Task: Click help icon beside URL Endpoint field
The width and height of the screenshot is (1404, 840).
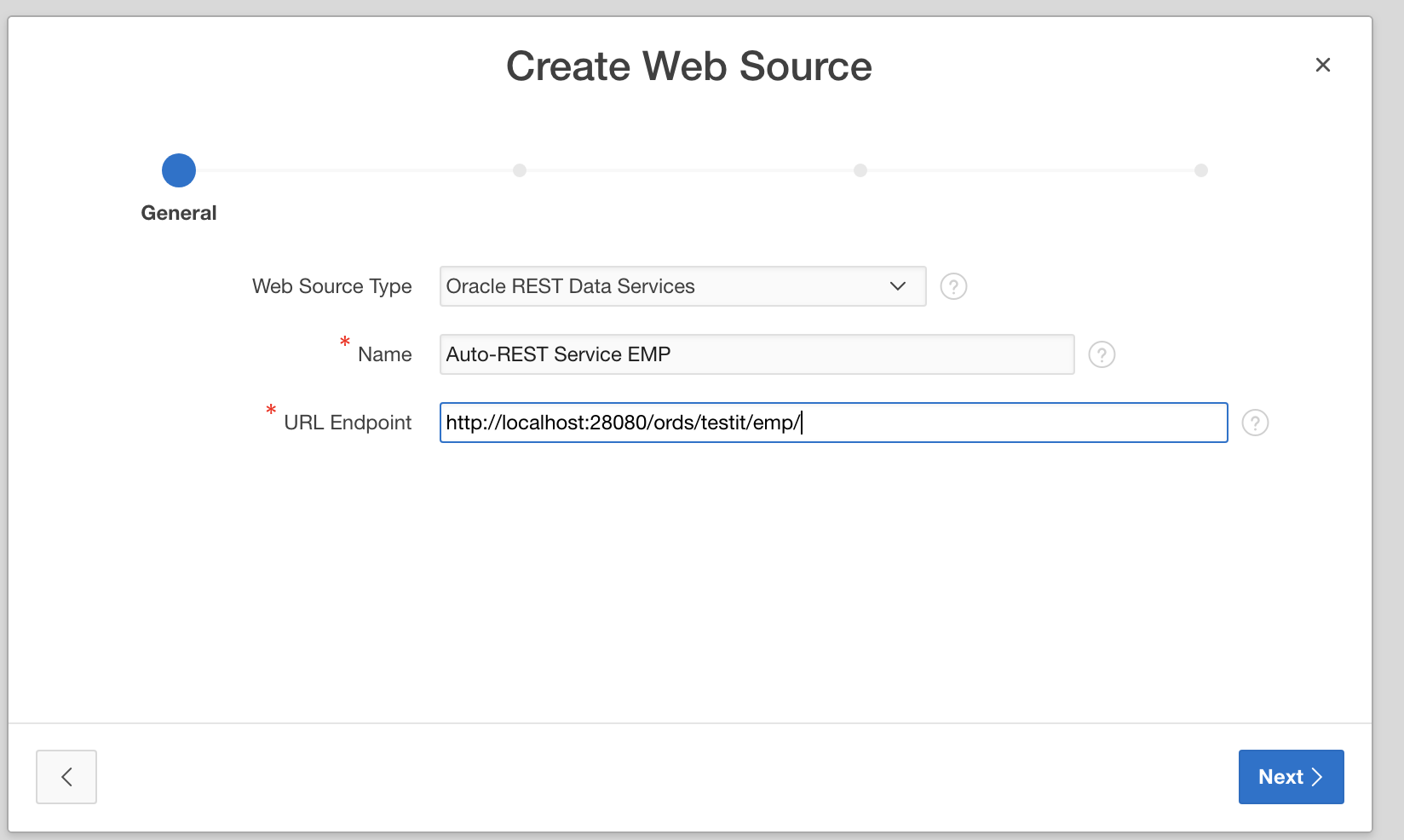Action: coord(1255,423)
